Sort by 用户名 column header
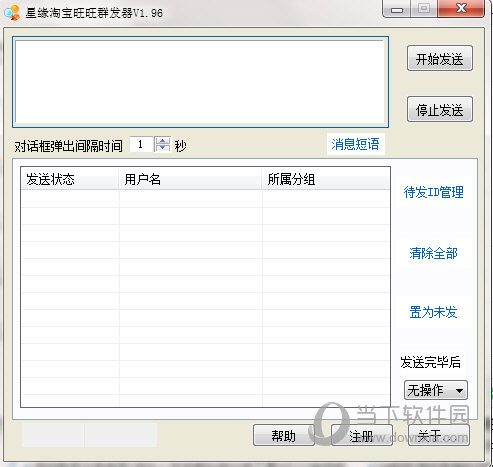This screenshot has width=493, height=467. (x=190, y=179)
